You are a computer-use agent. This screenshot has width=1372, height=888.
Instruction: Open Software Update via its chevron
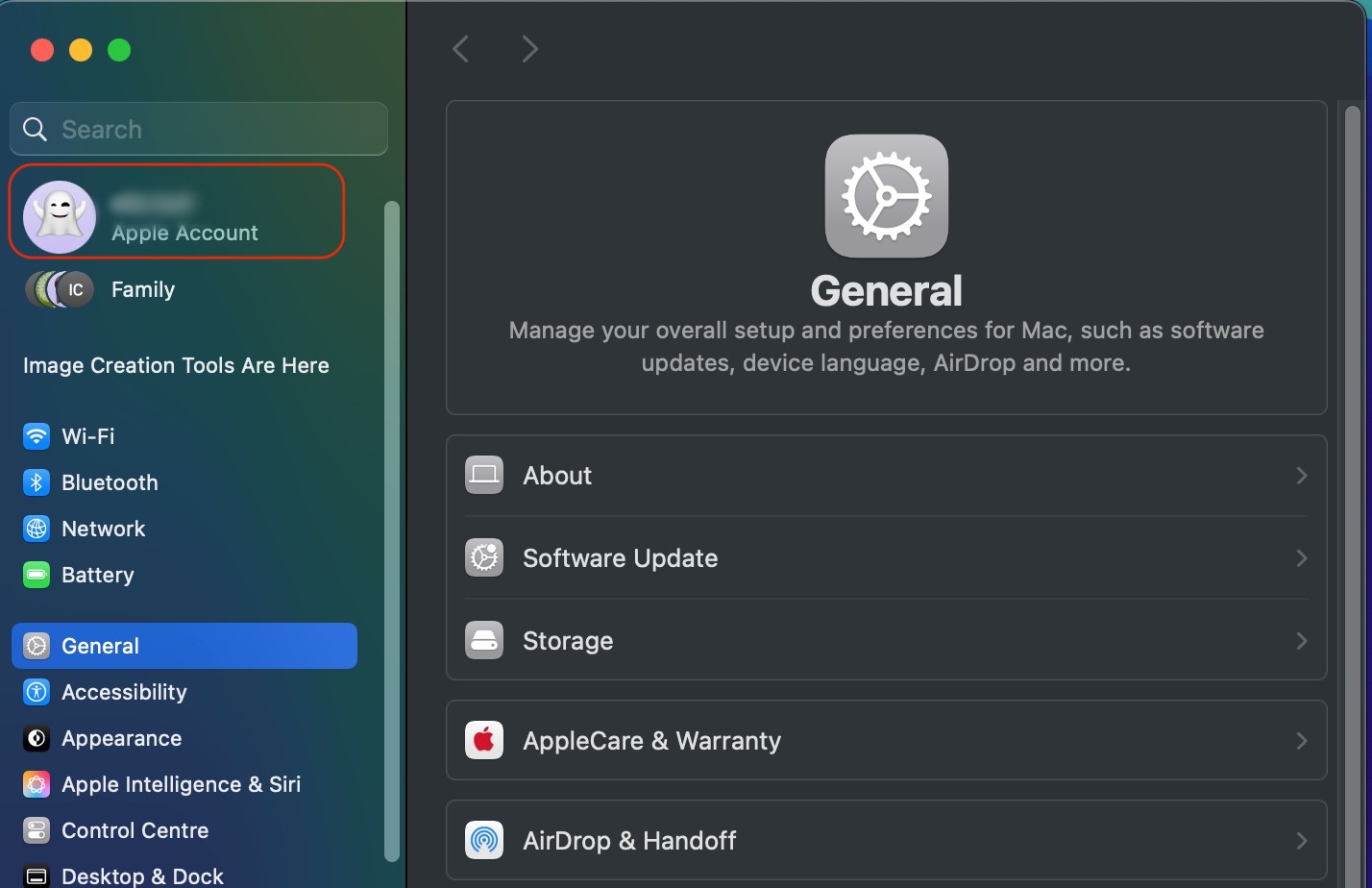[1302, 557]
